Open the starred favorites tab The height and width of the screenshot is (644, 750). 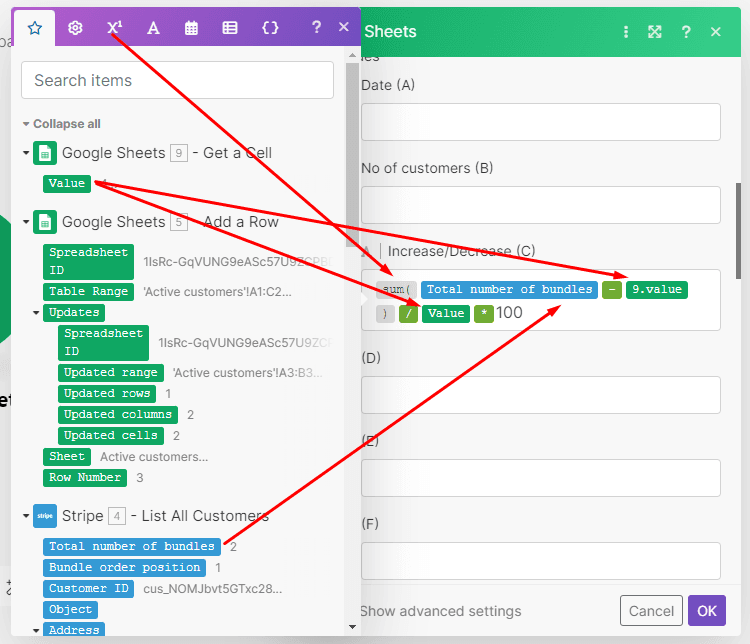34,28
